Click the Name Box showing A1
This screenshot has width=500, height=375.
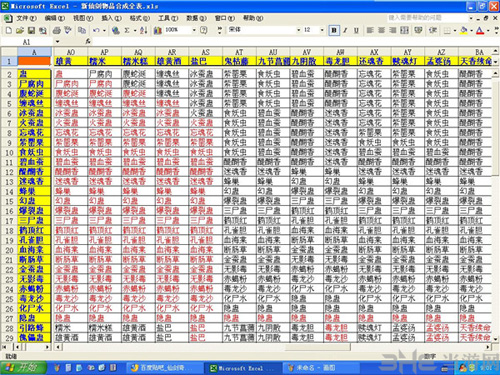pos(27,42)
